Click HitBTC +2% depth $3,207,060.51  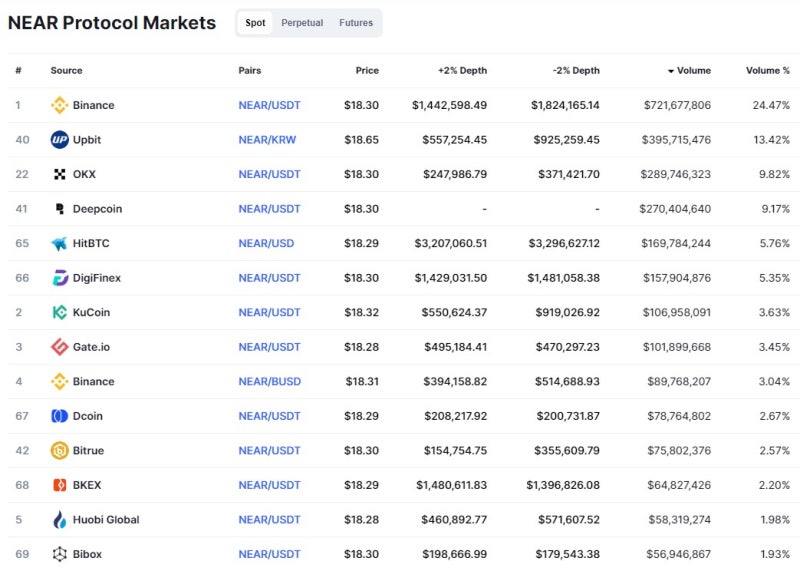click(x=451, y=243)
